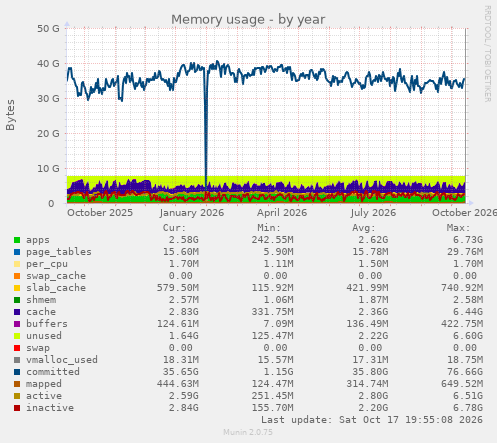497x443 pixels.
Task: Click the 'Cur:' column header
Action: [x=174, y=228]
